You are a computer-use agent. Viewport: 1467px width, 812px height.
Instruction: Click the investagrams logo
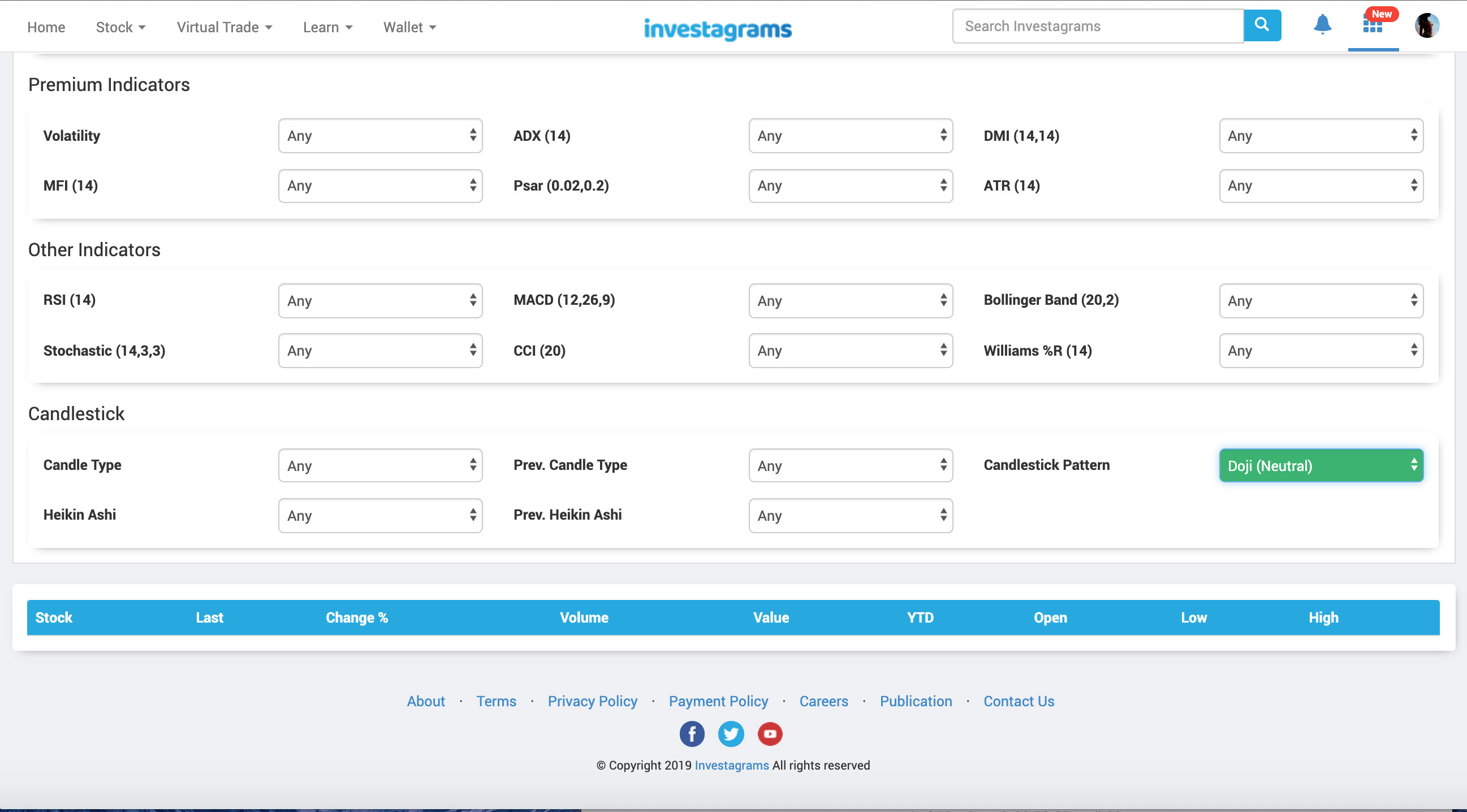coord(718,28)
